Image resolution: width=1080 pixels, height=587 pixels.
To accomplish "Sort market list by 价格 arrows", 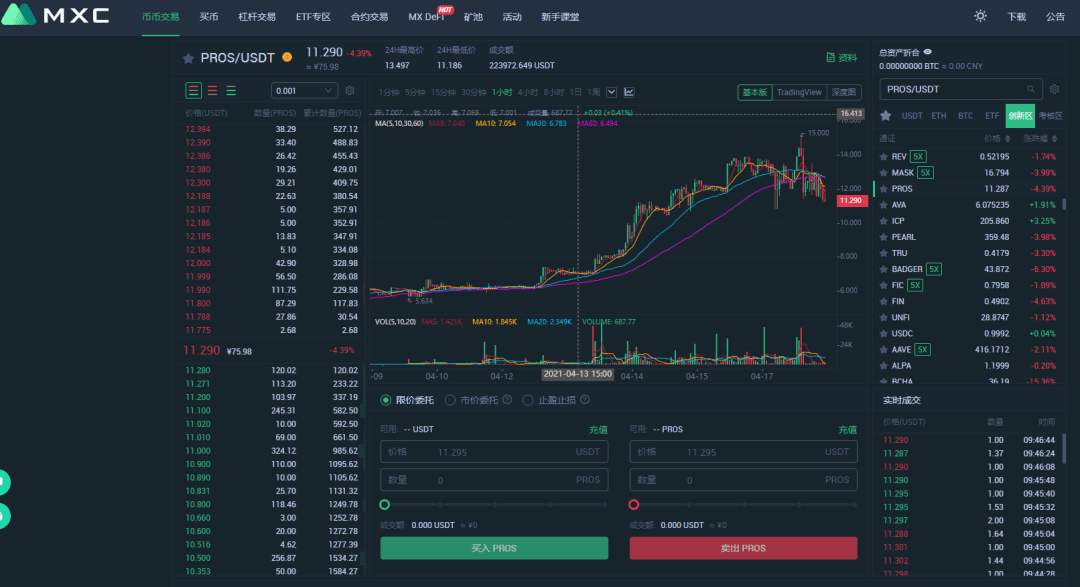I will pos(1008,138).
